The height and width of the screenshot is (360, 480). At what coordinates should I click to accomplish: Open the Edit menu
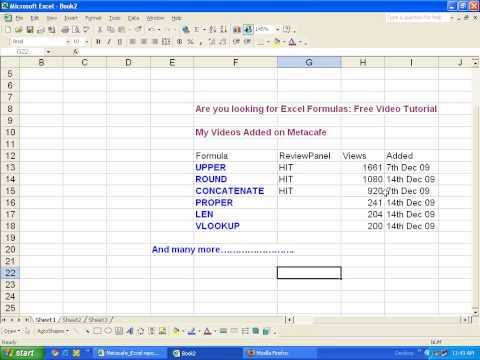(x=35, y=18)
